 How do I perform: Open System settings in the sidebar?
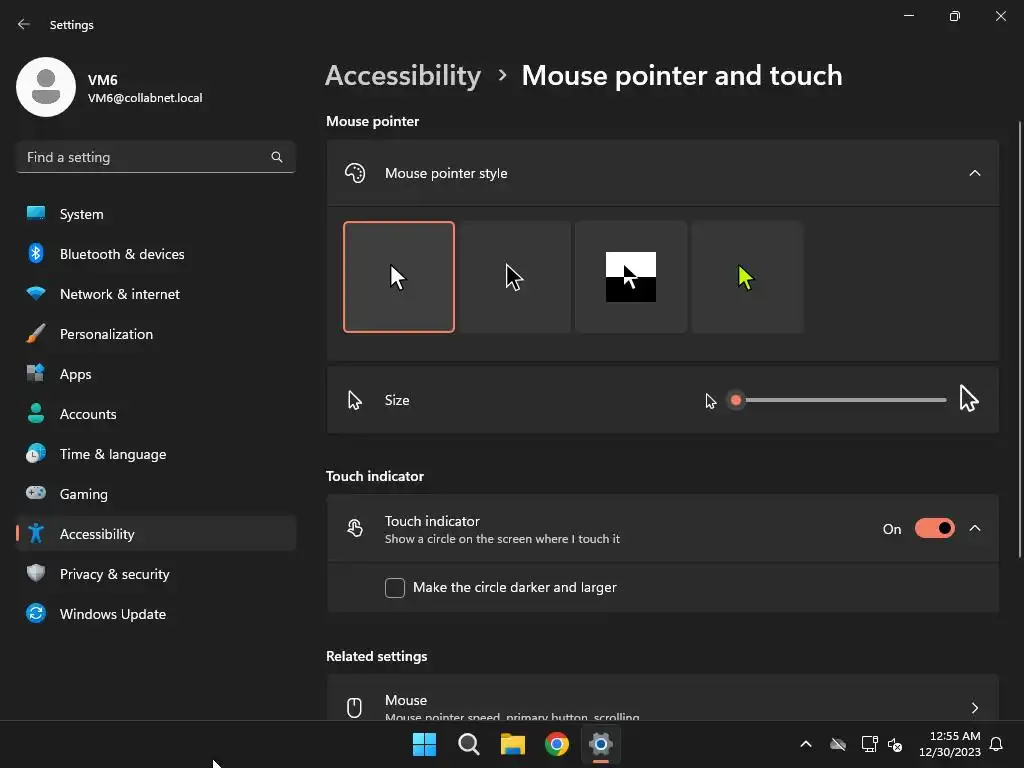[x=155, y=214]
